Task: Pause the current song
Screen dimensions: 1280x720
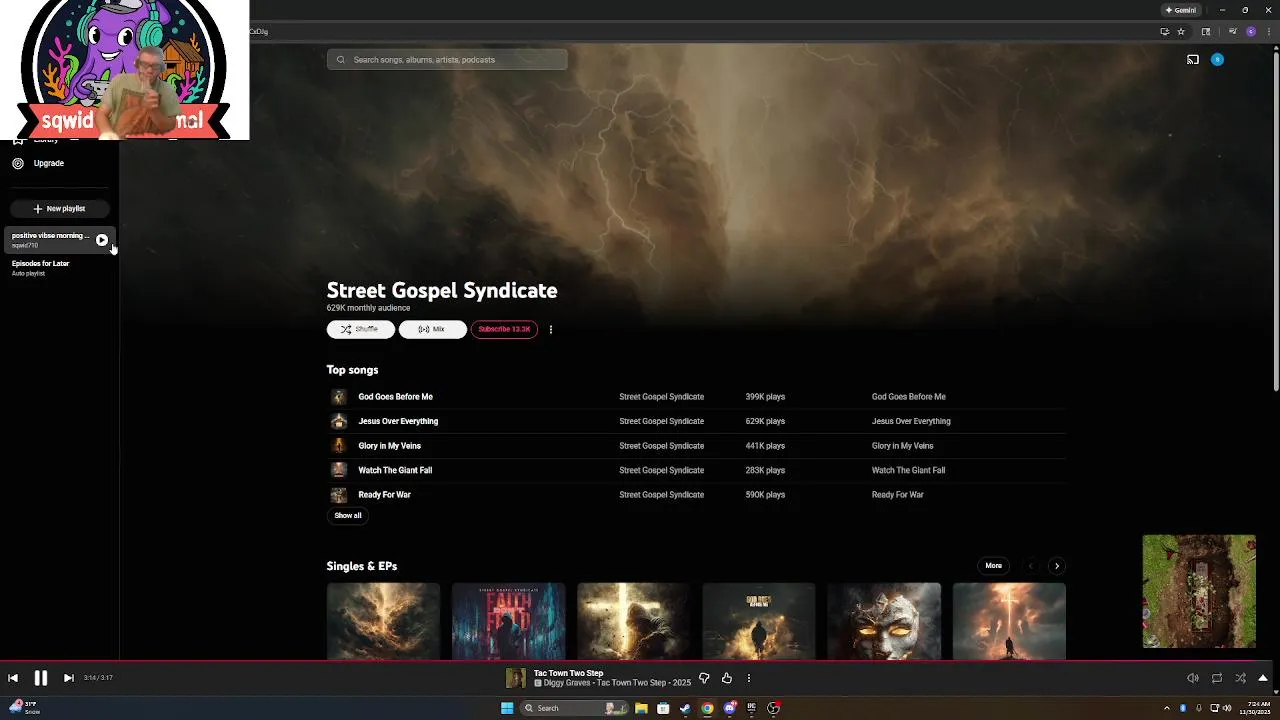Action: [40, 678]
